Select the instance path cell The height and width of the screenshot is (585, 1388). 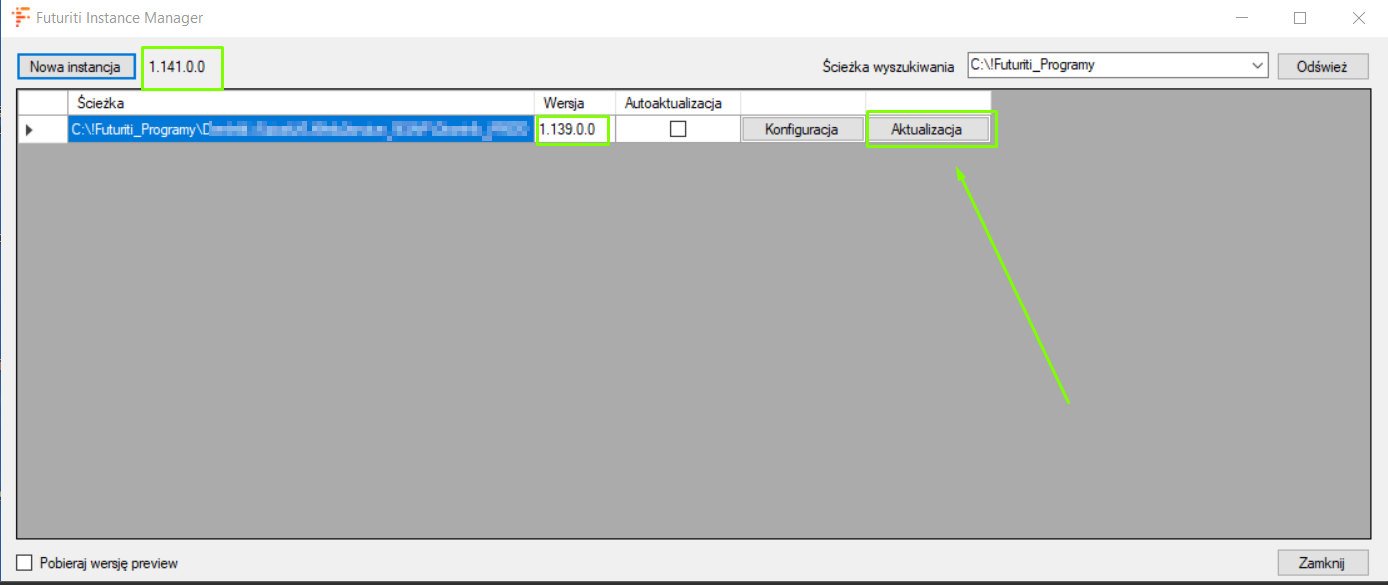tap(300, 129)
